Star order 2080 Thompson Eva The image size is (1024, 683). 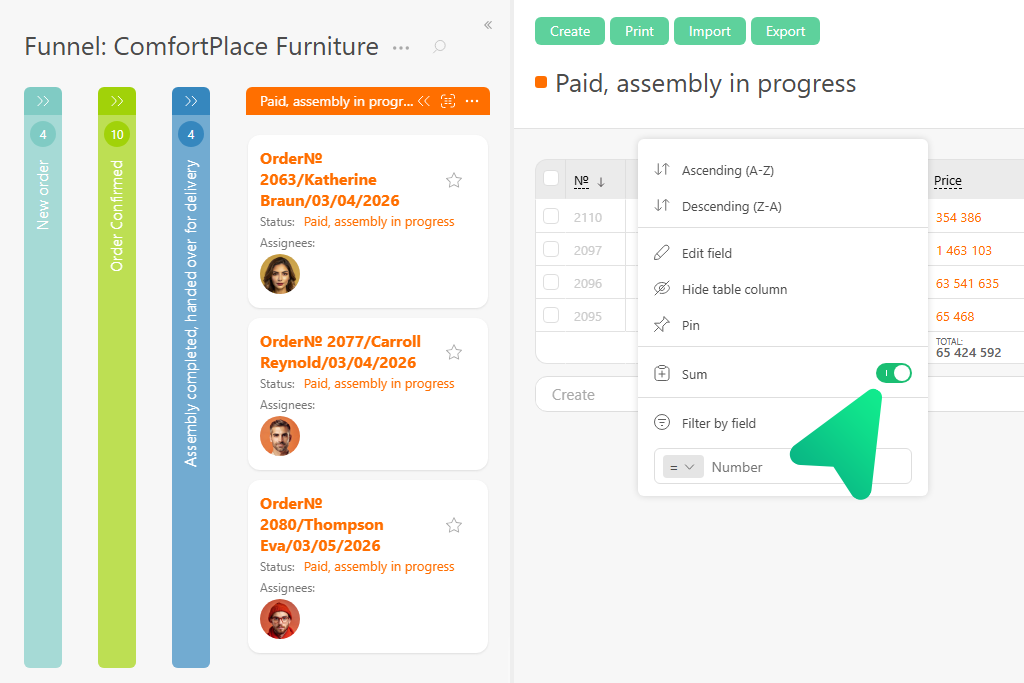click(x=454, y=525)
